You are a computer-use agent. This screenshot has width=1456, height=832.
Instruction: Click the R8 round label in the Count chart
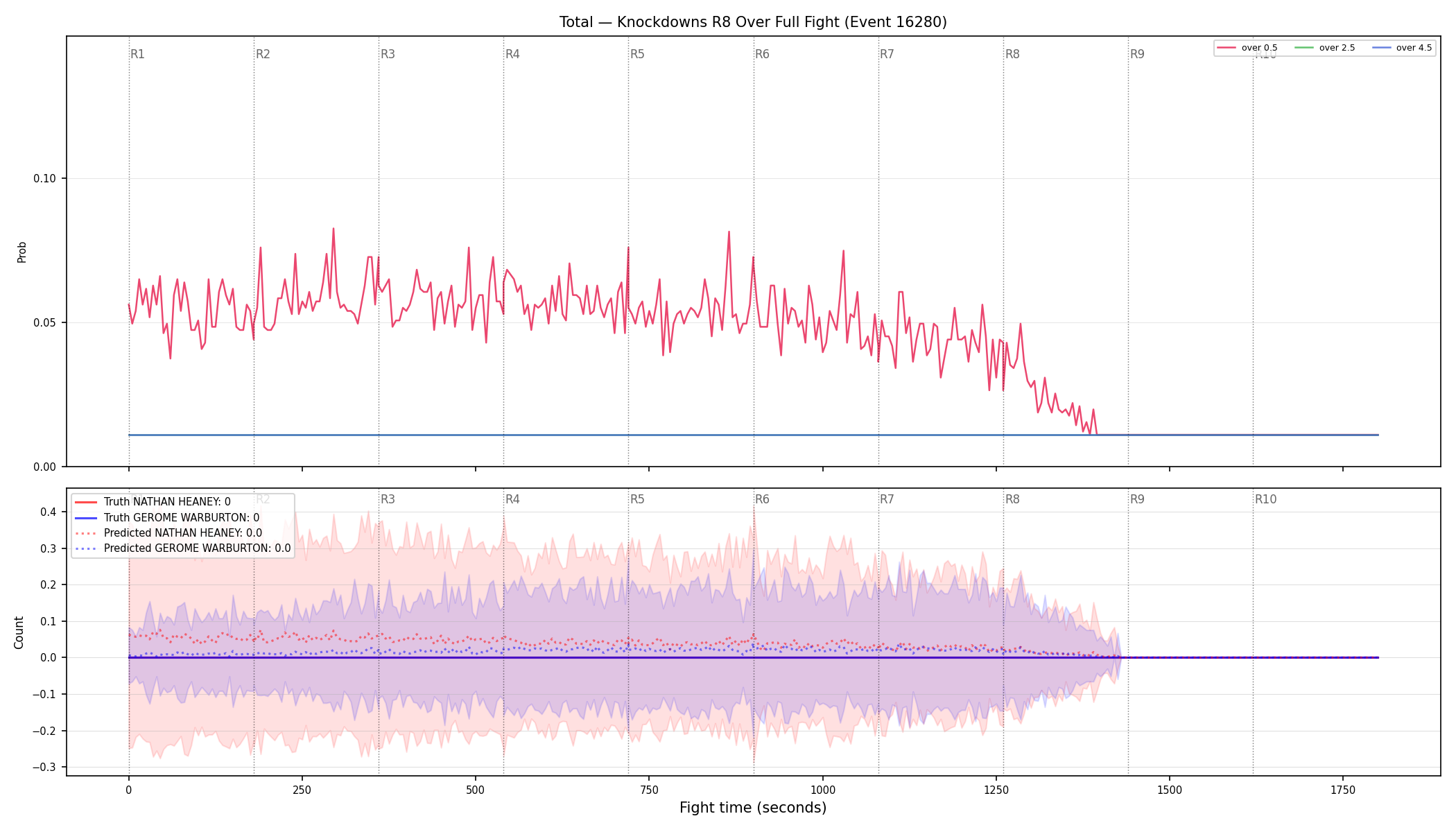pyautogui.click(x=1012, y=499)
